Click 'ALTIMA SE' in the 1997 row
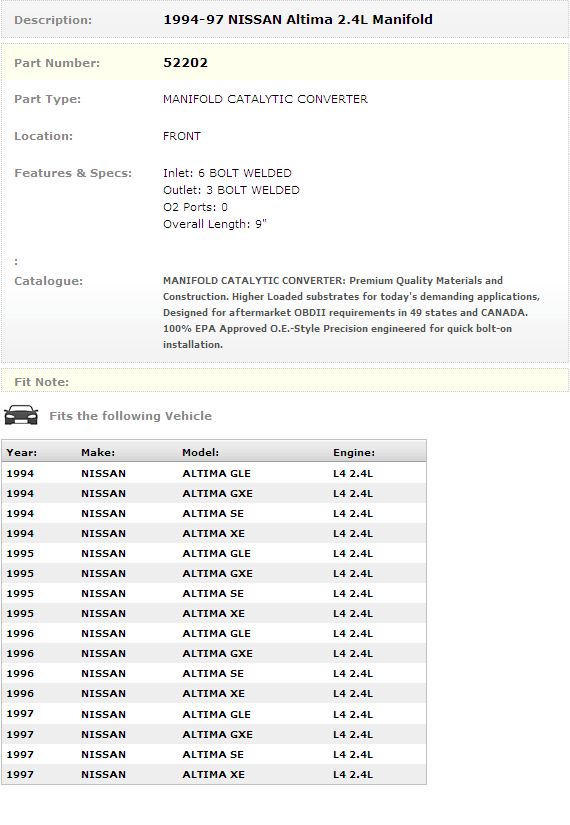This screenshot has height=825, width=570. pos(213,754)
